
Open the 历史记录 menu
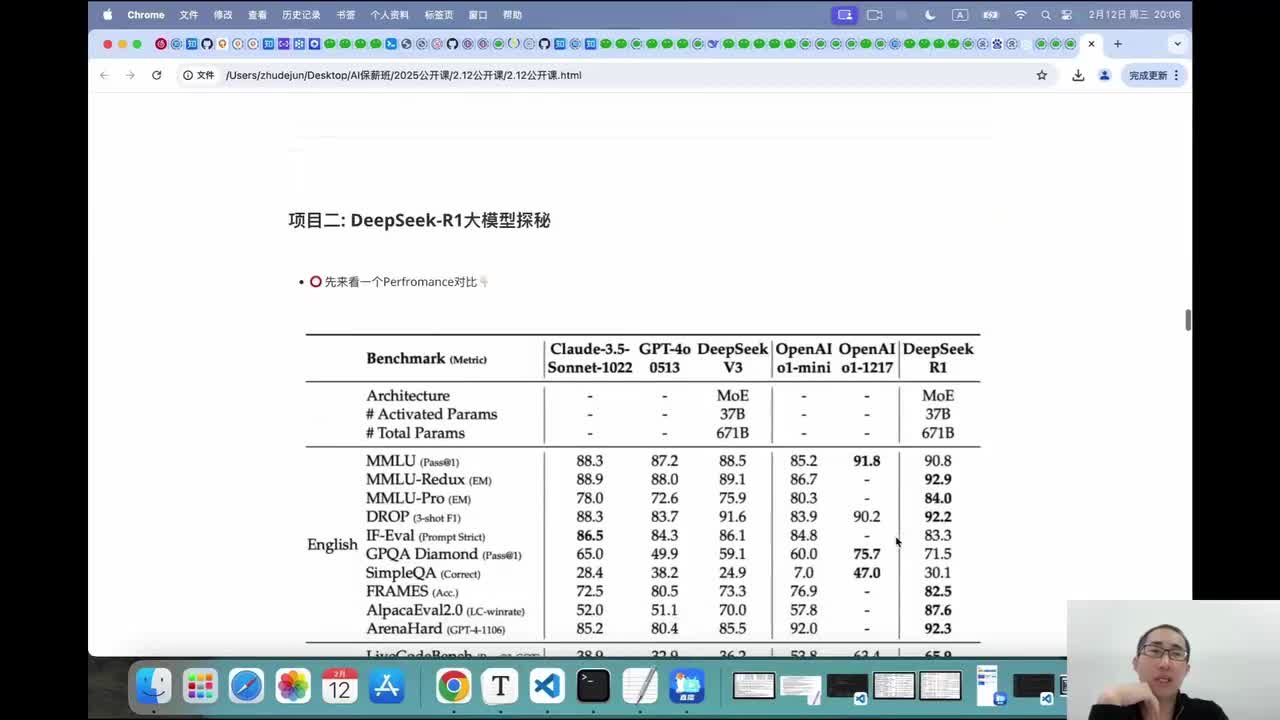(301, 15)
